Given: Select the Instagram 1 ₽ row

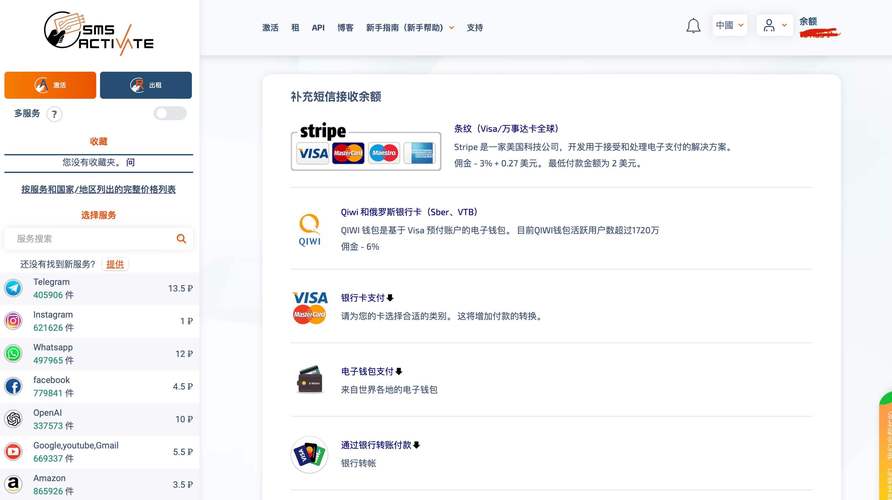Looking at the screenshot, I should [100, 321].
